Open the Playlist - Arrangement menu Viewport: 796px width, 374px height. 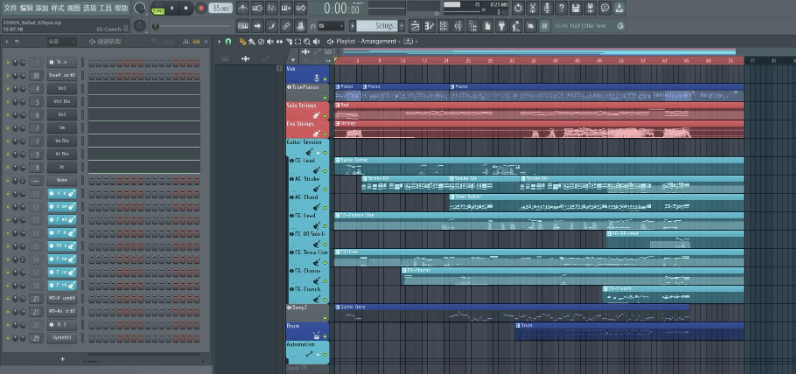pos(366,42)
